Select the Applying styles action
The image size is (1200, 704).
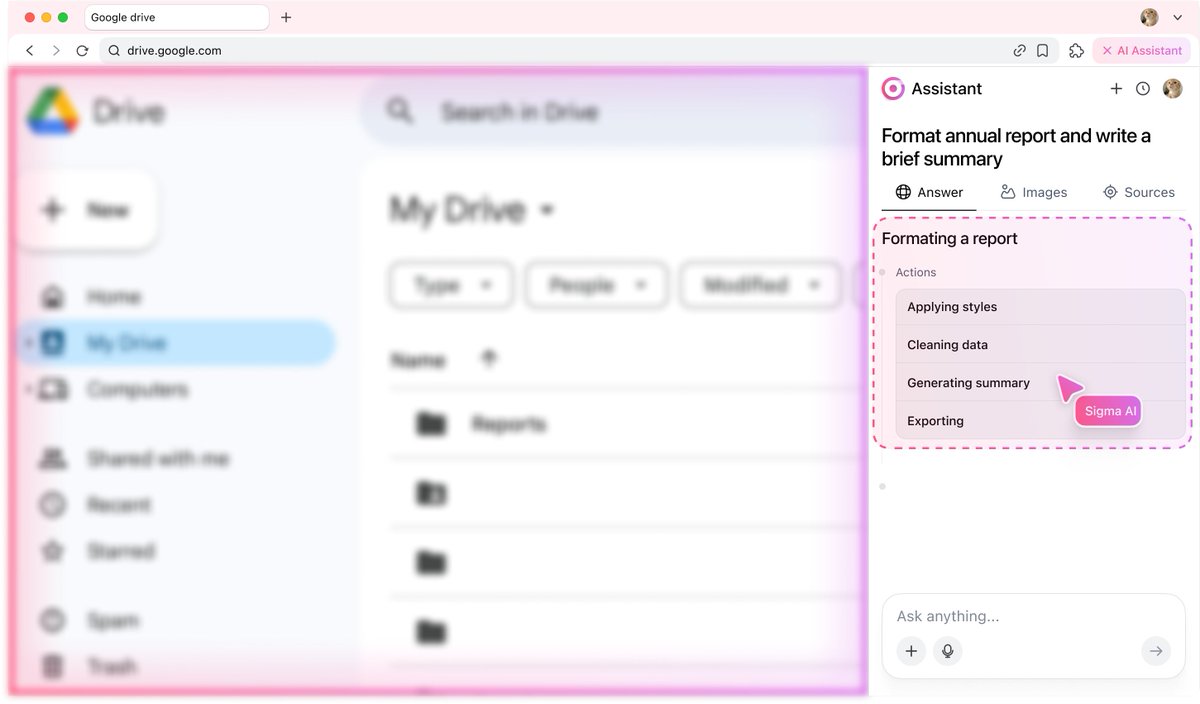1040,307
